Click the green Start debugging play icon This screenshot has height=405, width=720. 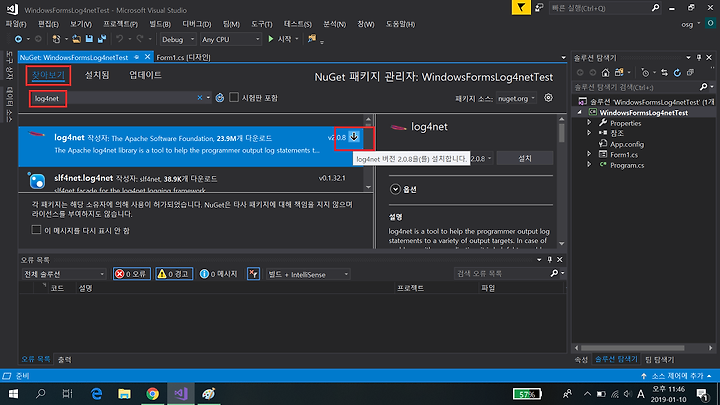tap(271, 39)
